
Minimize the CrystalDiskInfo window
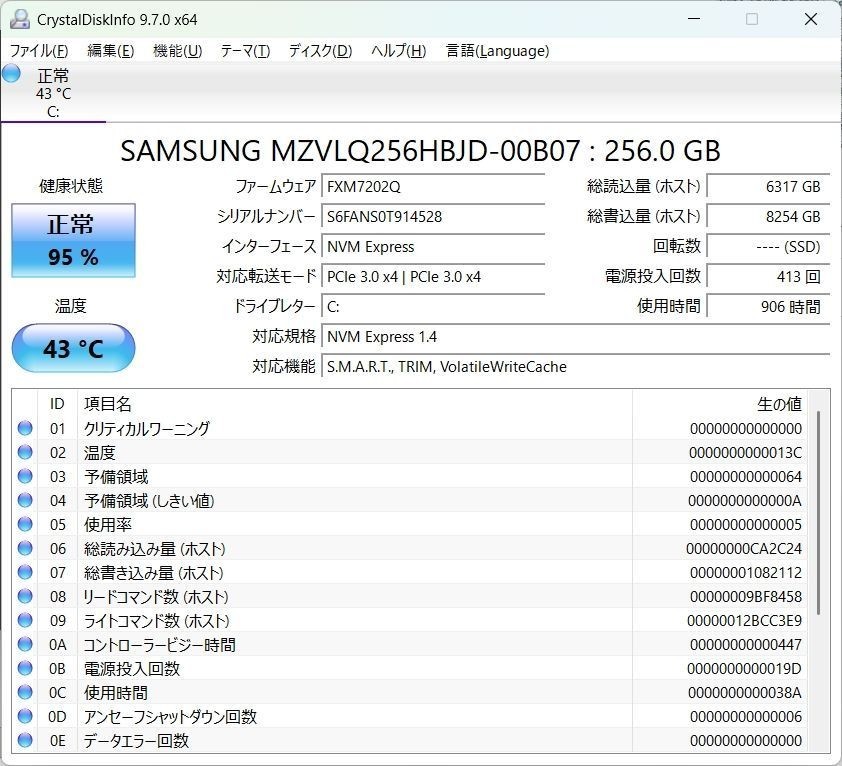(694, 19)
